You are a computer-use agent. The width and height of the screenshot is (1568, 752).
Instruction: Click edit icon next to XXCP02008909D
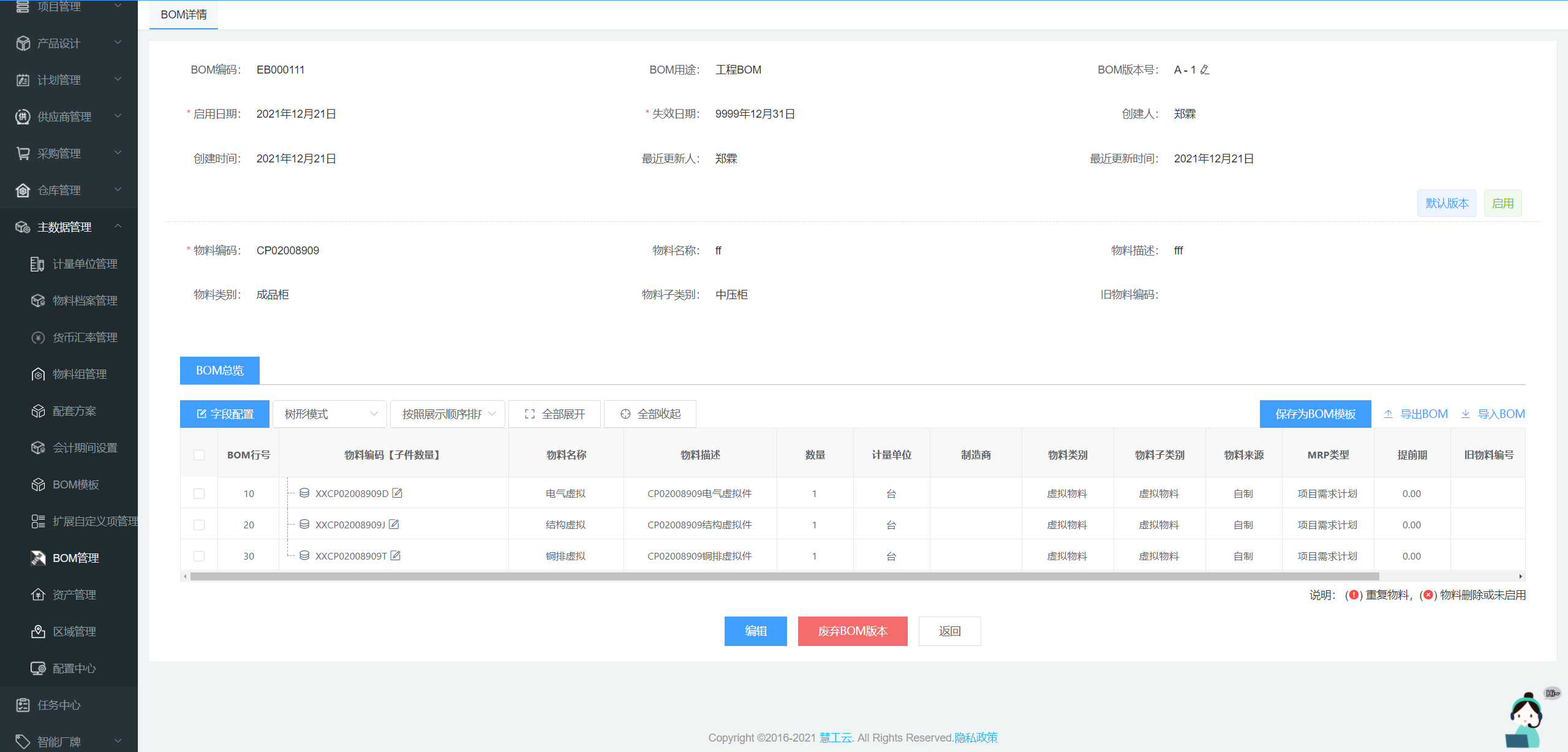(398, 493)
